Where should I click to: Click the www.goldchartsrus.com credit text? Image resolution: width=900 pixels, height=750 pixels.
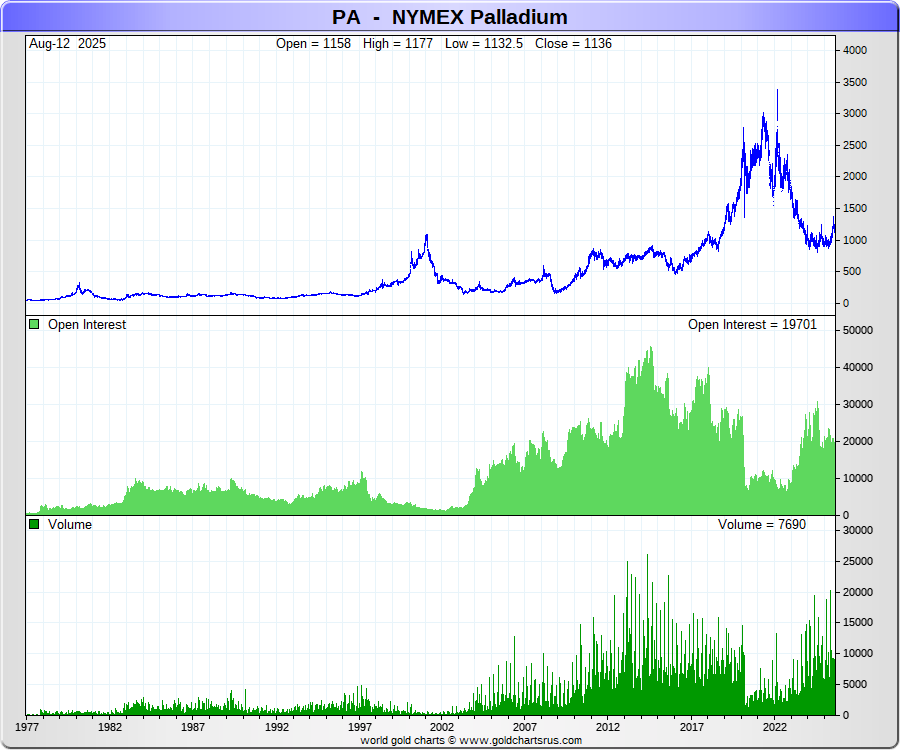pos(520,740)
